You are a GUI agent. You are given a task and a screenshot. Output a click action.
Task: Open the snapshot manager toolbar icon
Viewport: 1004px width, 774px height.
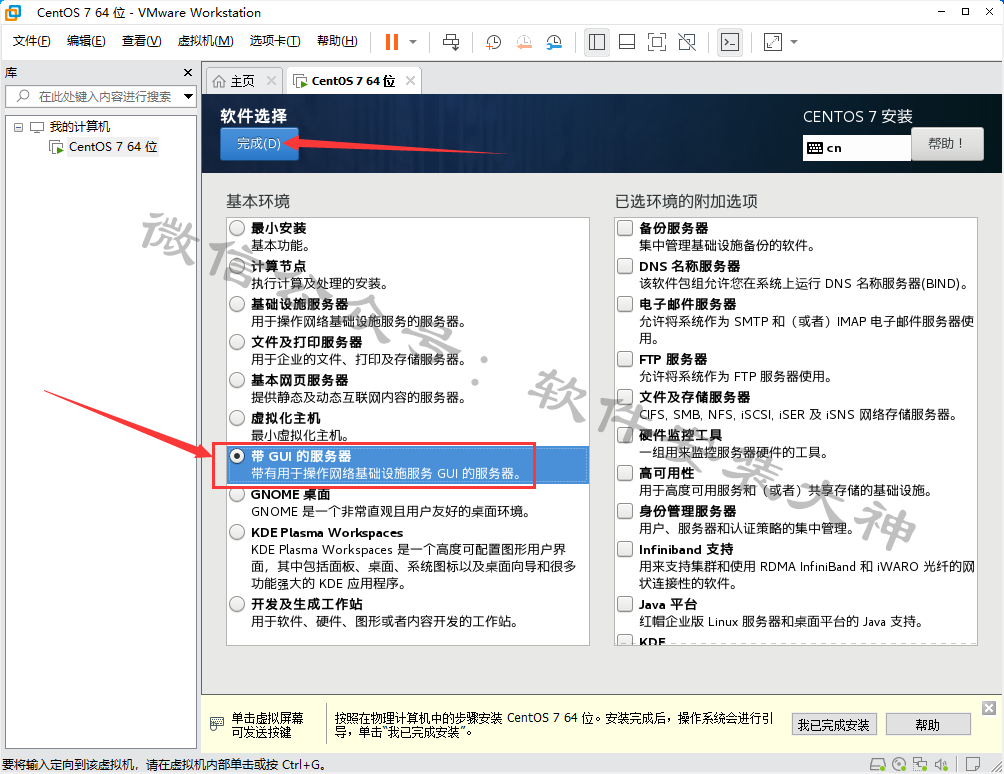click(554, 42)
